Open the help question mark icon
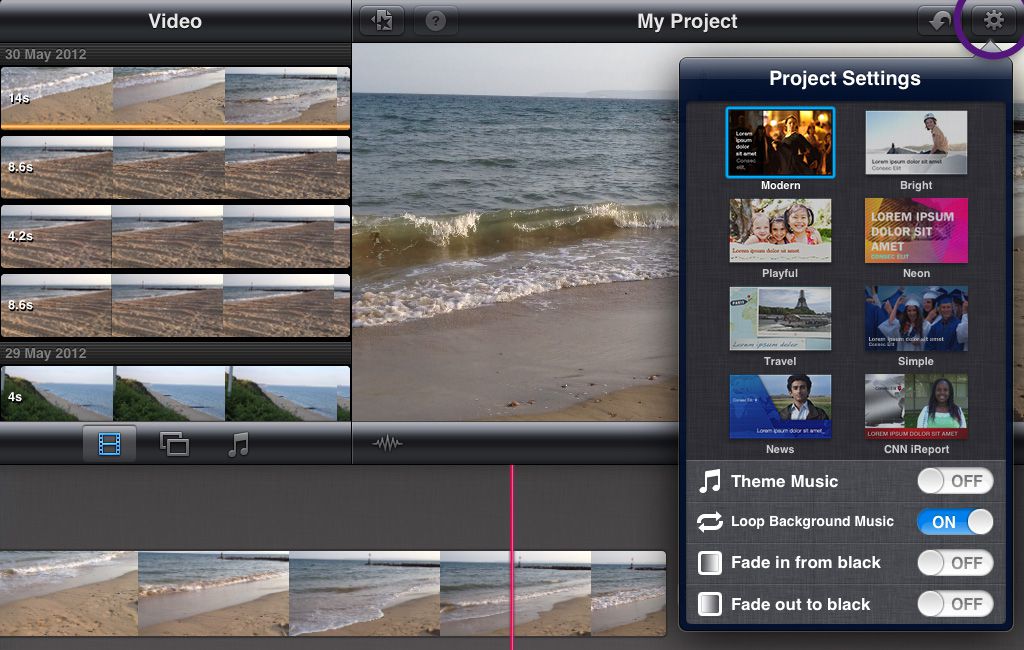This screenshot has height=650, width=1024. 436,21
